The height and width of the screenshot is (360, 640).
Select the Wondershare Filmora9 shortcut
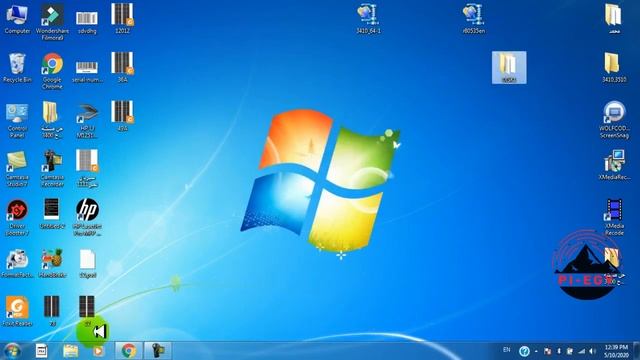coord(52,22)
